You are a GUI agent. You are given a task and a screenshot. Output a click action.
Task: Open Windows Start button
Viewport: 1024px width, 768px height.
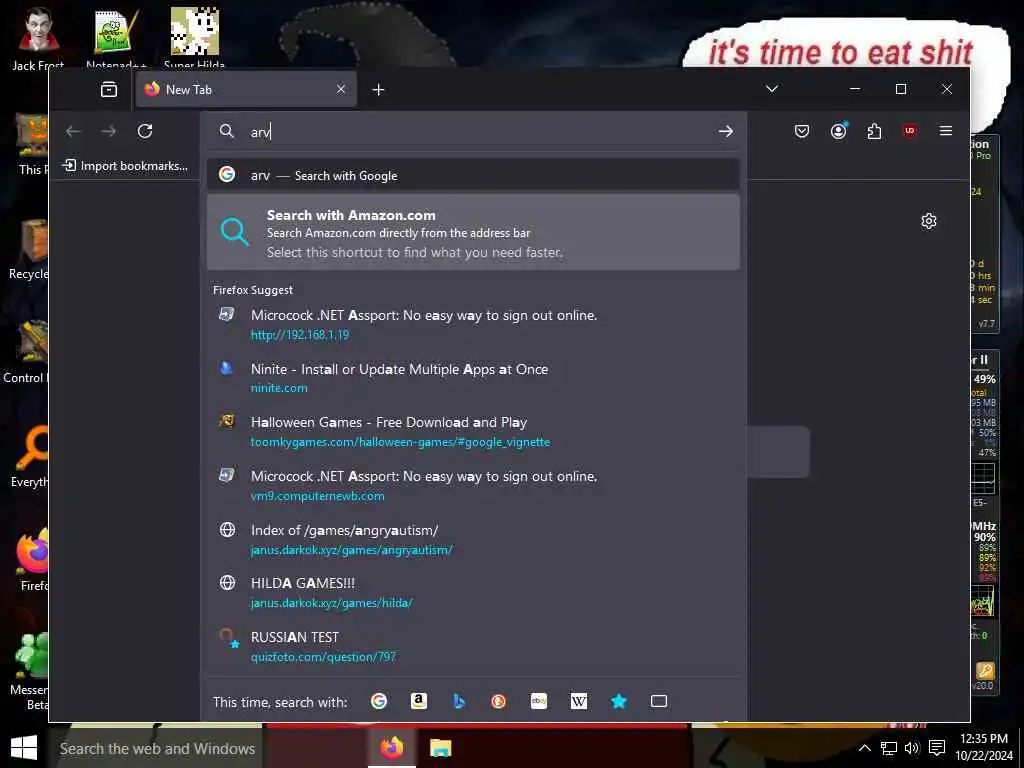click(24, 748)
